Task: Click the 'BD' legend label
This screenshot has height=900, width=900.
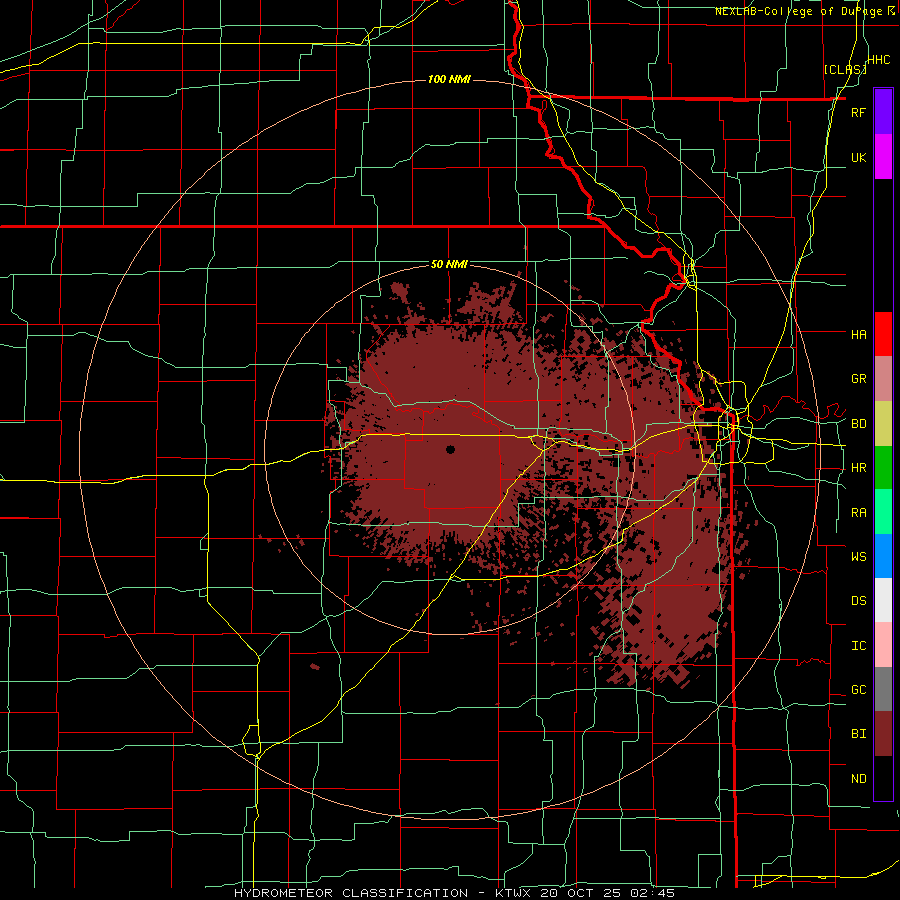Action: 858,424
